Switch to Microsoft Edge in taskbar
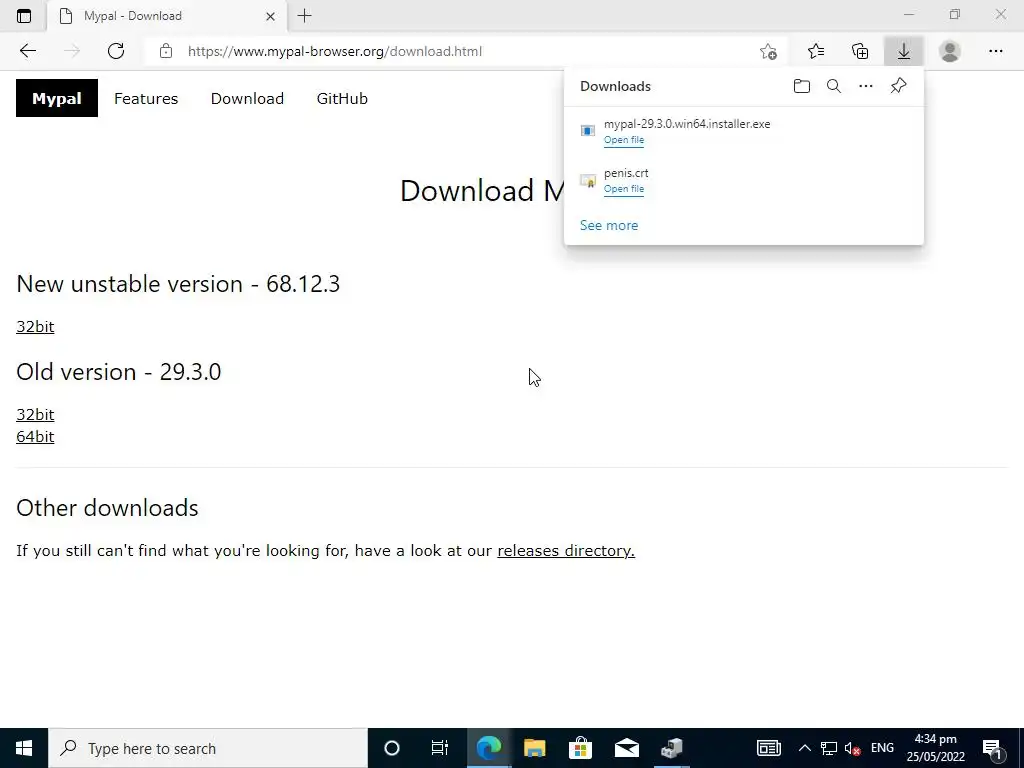1024x768 pixels. (488, 748)
